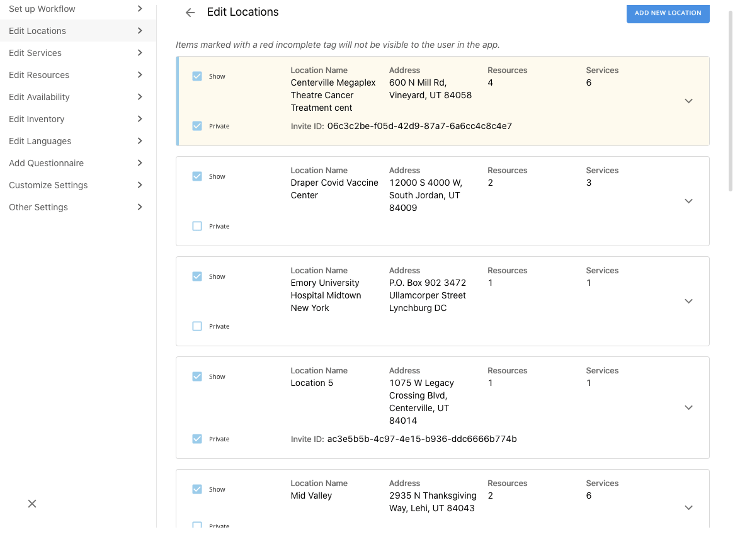Click the chevron next to Edit Locations sidebar item
741x533 pixels.
click(139, 31)
